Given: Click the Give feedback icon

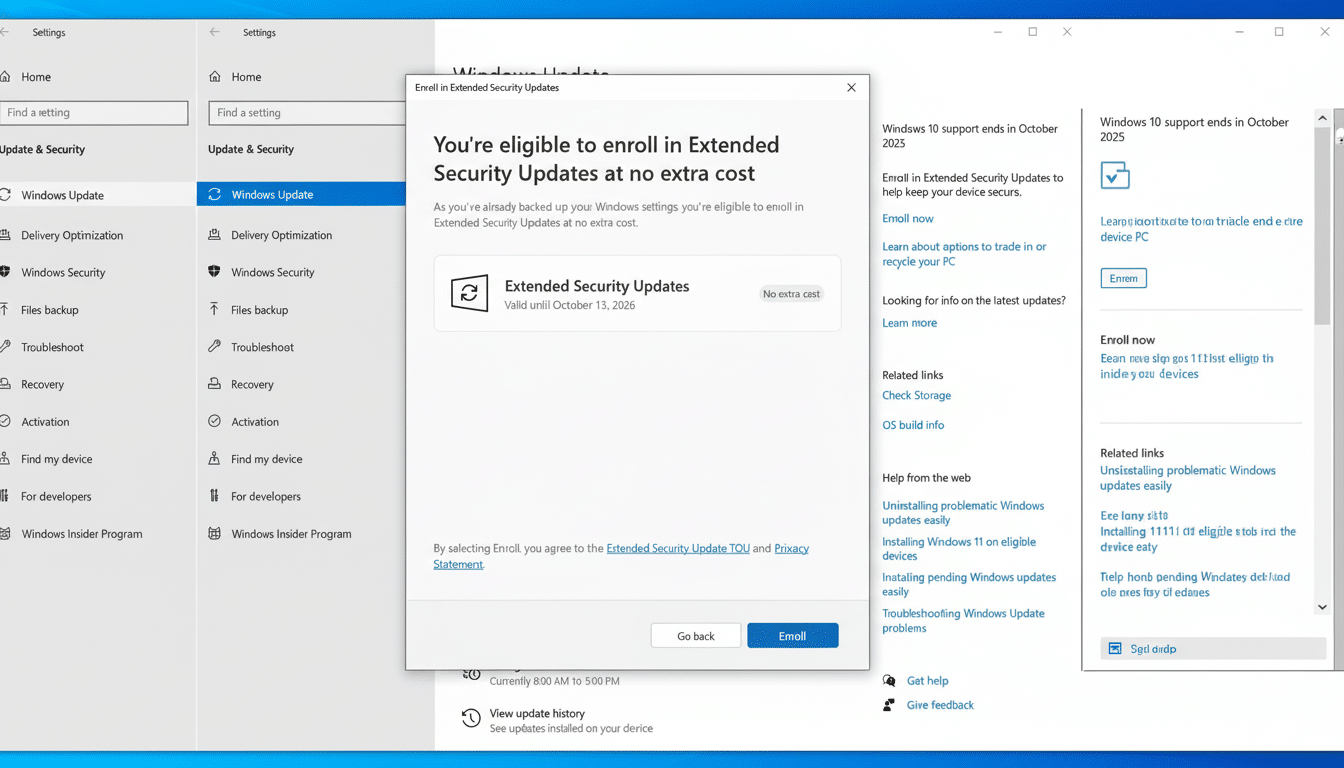Looking at the screenshot, I should point(888,705).
